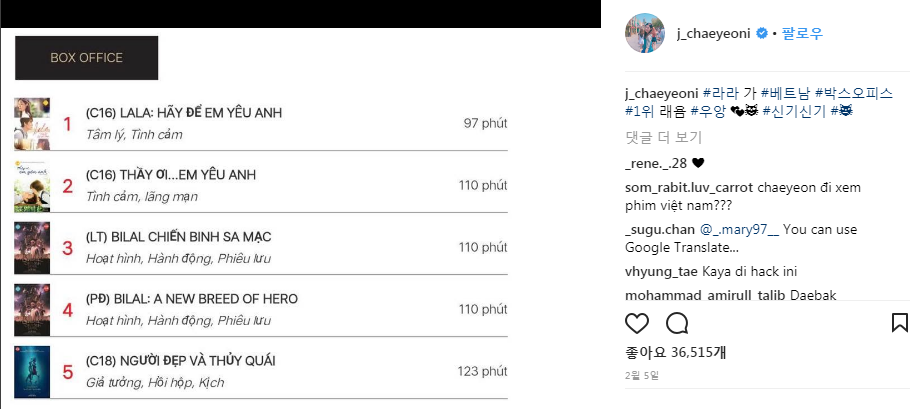Click the blue verified badge
The image size is (910, 409).
click(x=761, y=34)
